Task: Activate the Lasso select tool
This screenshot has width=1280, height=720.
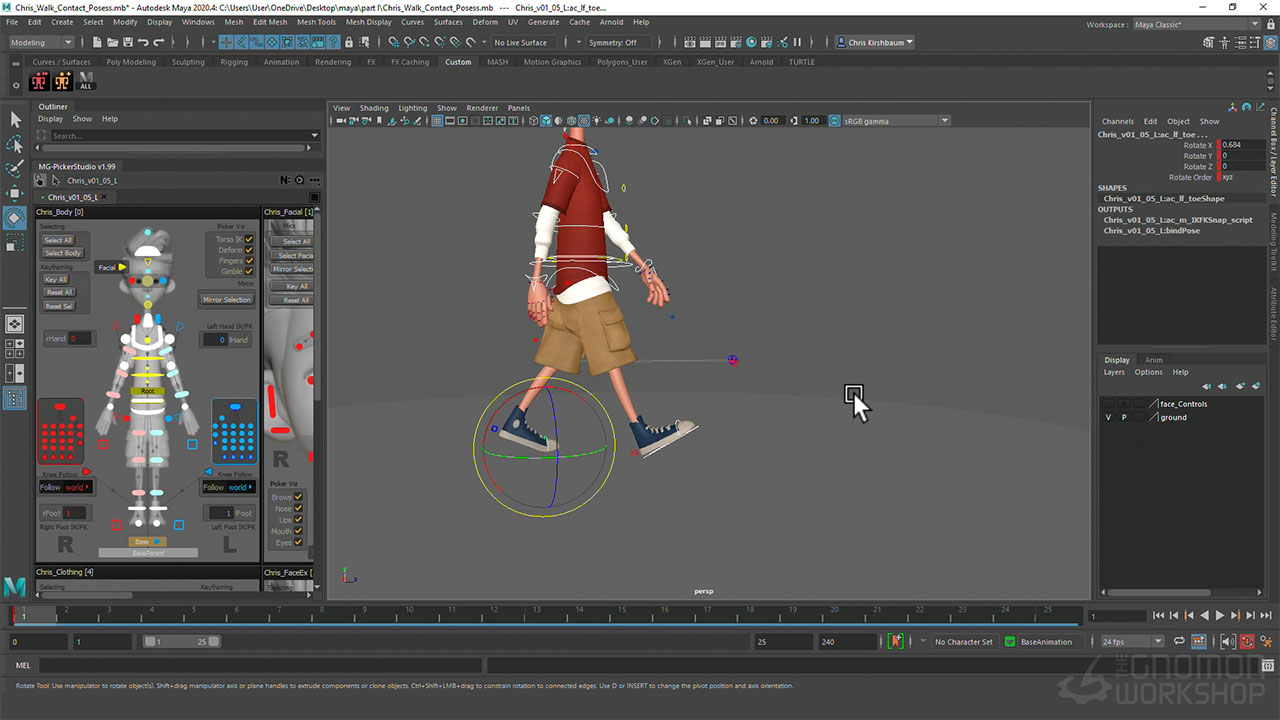Action: click(15, 144)
